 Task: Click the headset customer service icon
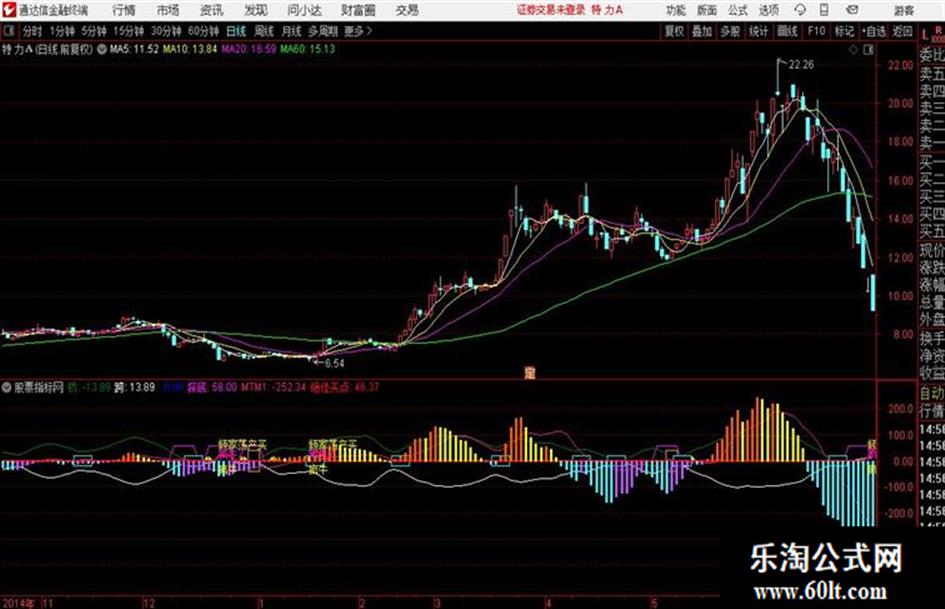point(800,10)
